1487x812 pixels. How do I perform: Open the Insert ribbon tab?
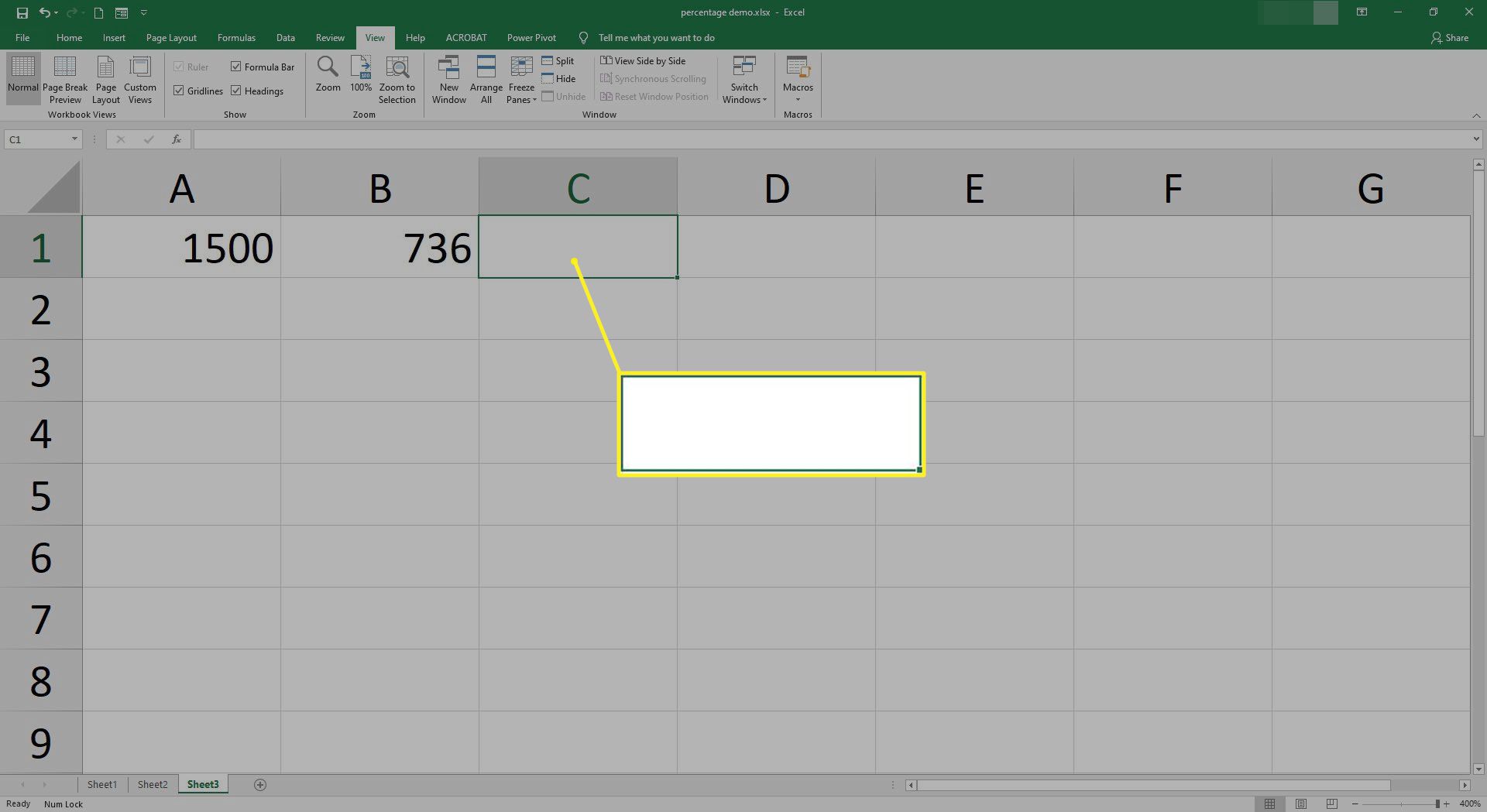[114, 37]
